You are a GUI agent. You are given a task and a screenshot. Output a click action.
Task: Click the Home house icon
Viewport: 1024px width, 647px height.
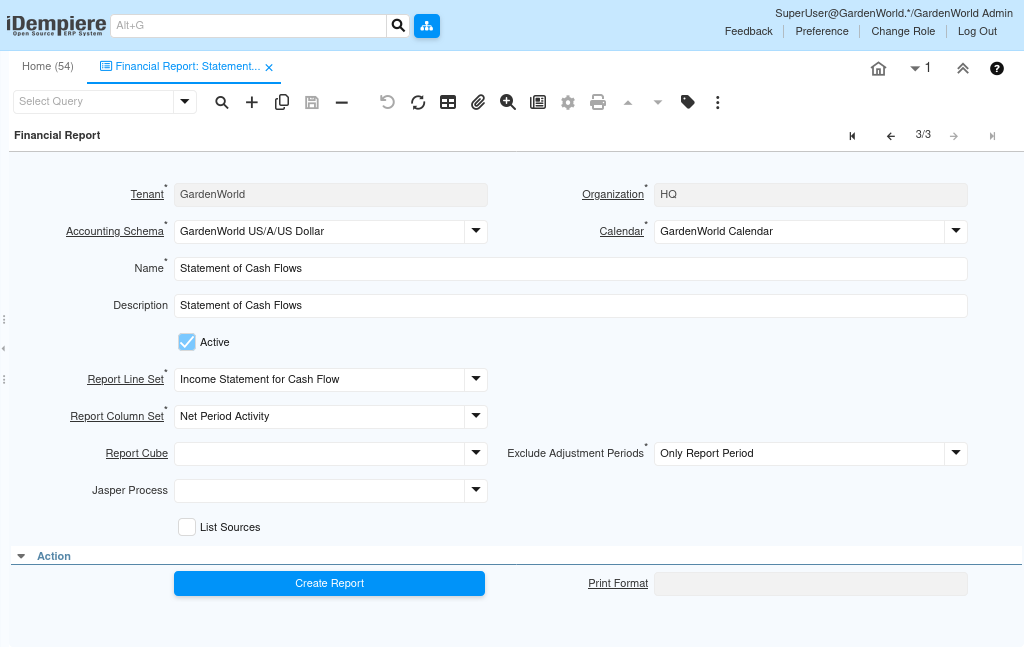878,69
